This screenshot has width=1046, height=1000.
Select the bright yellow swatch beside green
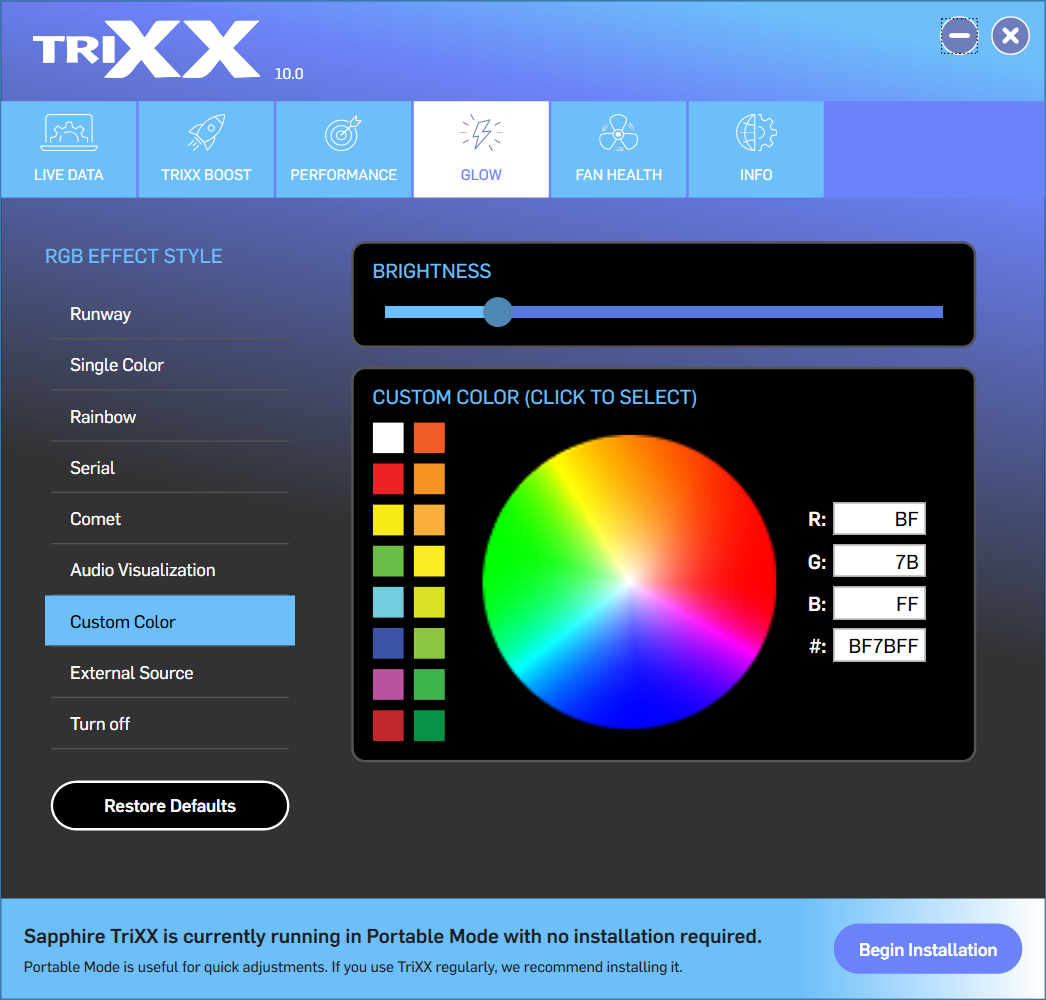(429, 561)
